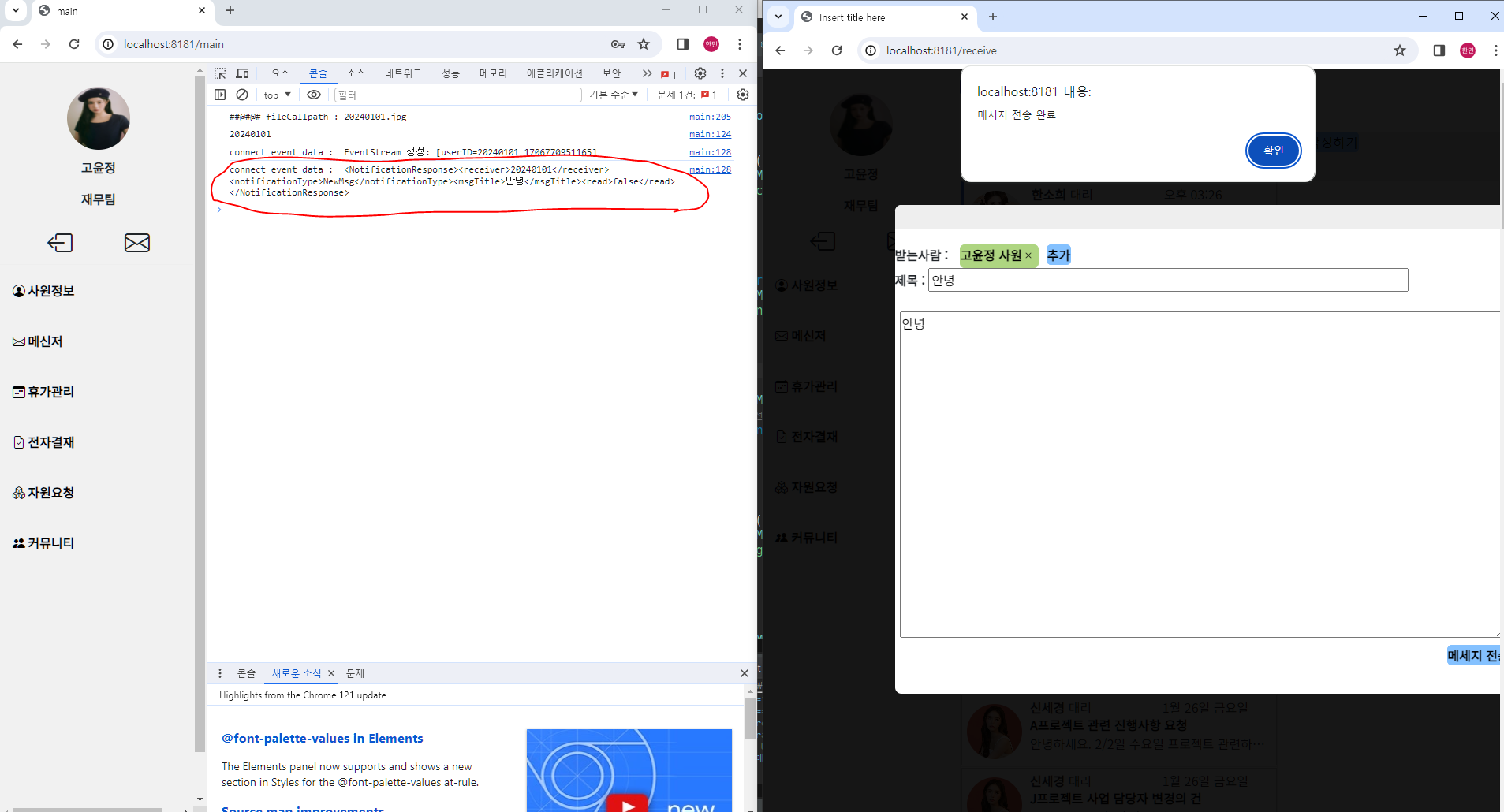This screenshot has height=812, width=1504.
Task: Open the drawer three-dot menu
Action: (x=220, y=673)
